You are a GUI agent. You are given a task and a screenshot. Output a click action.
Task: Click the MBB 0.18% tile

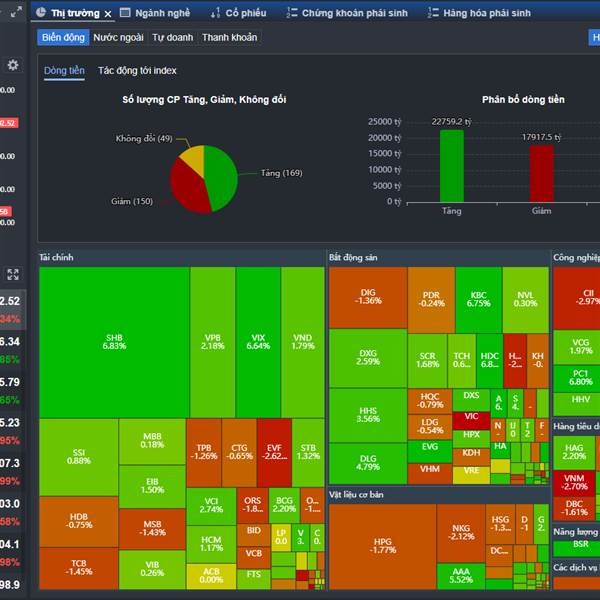152,441
